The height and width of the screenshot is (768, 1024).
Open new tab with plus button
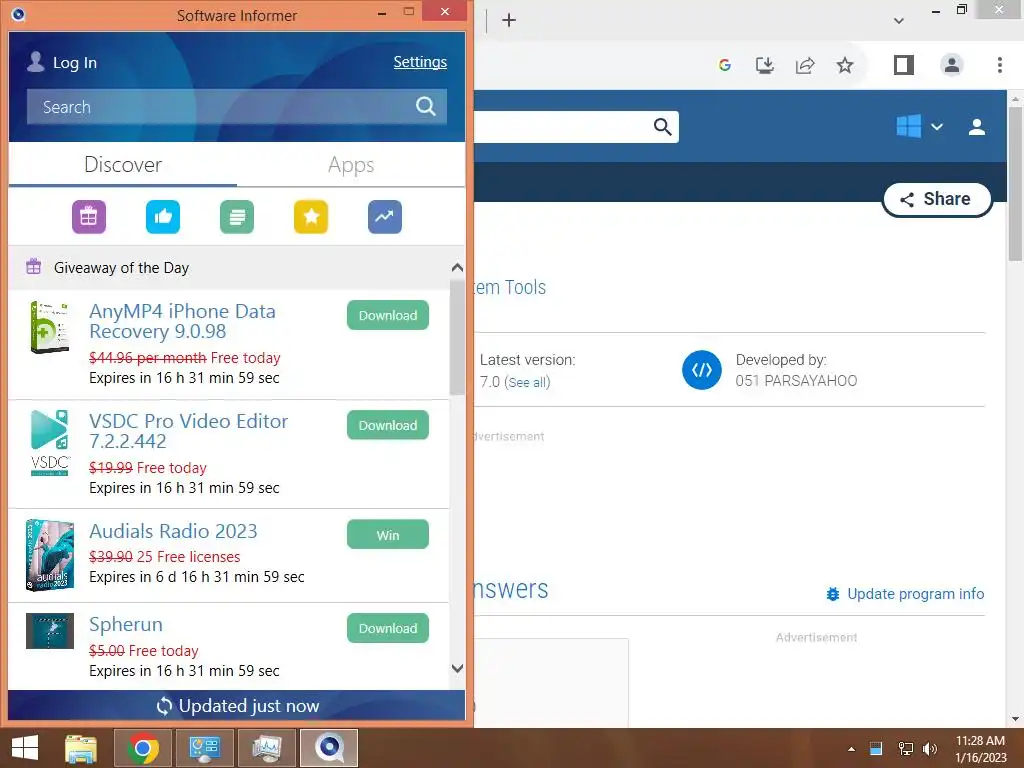click(509, 20)
